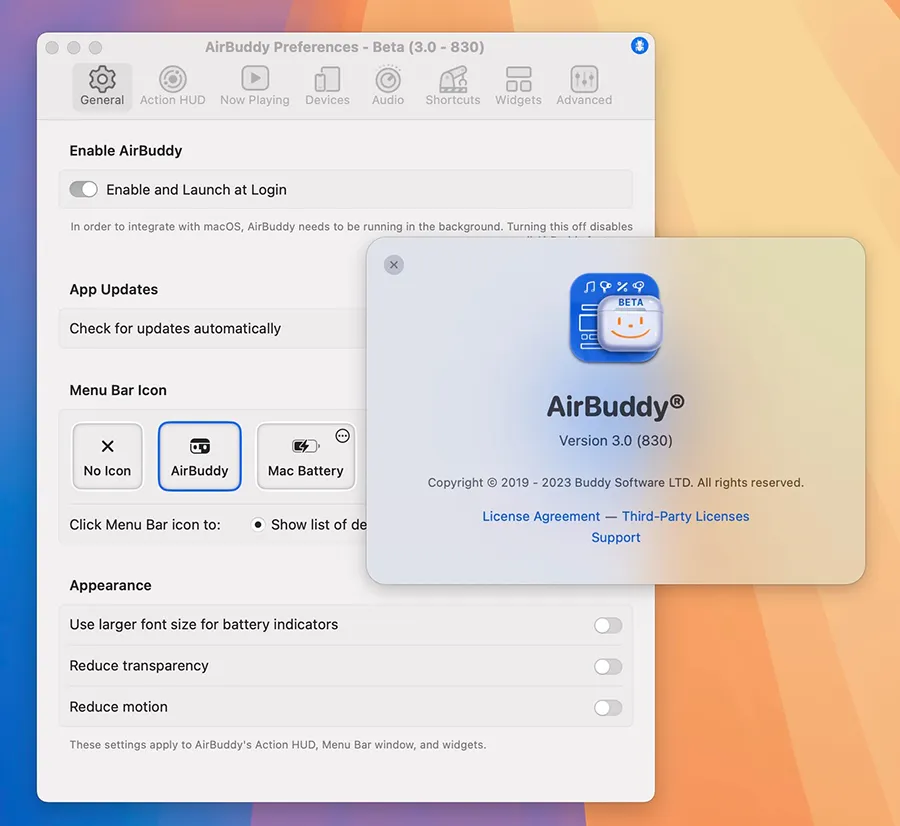Go to the Widgets preferences tab
This screenshot has width=900, height=826.
pyautogui.click(x=518, y=86)
